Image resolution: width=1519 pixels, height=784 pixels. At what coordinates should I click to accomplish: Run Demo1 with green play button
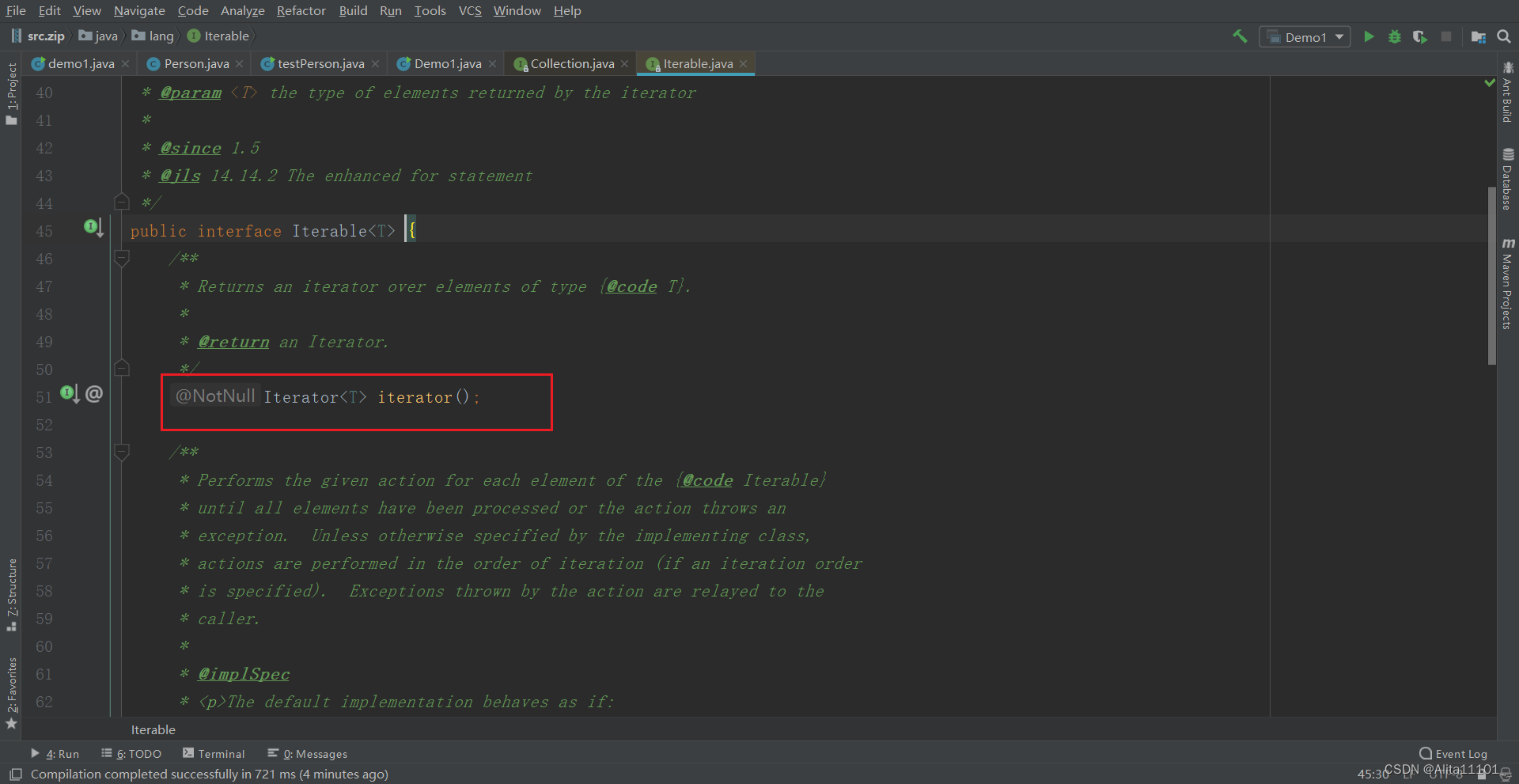pos(1369,36)
